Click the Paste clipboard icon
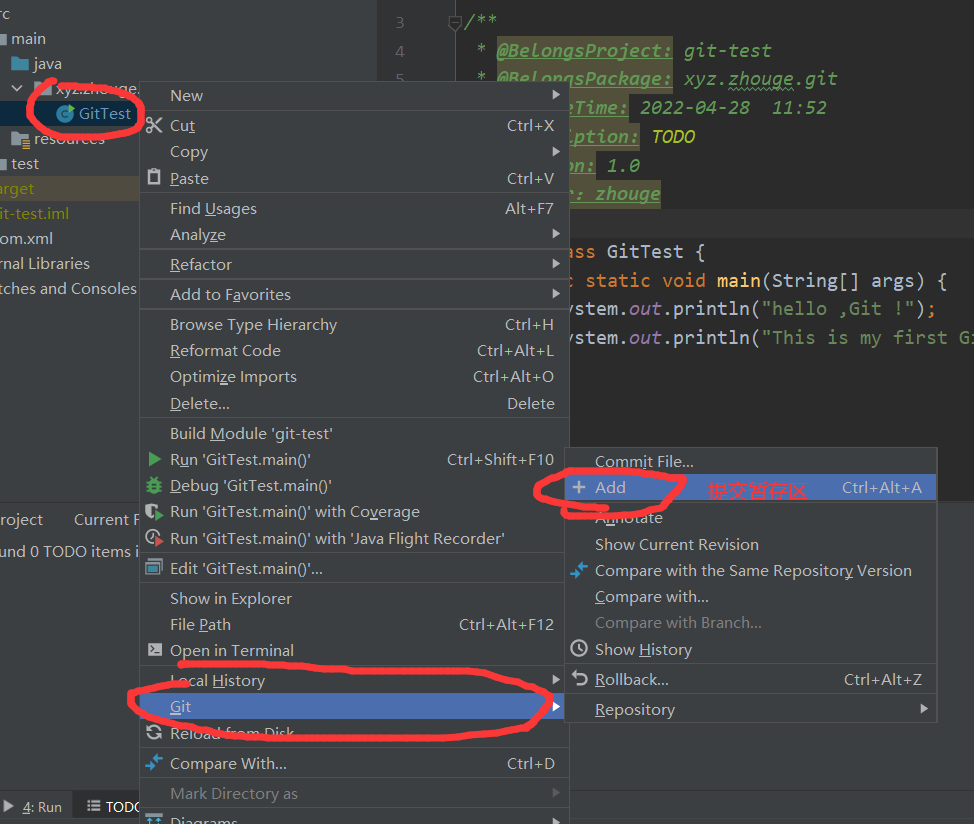This screenshot has width=974, height=824. [x=154, y=178]
